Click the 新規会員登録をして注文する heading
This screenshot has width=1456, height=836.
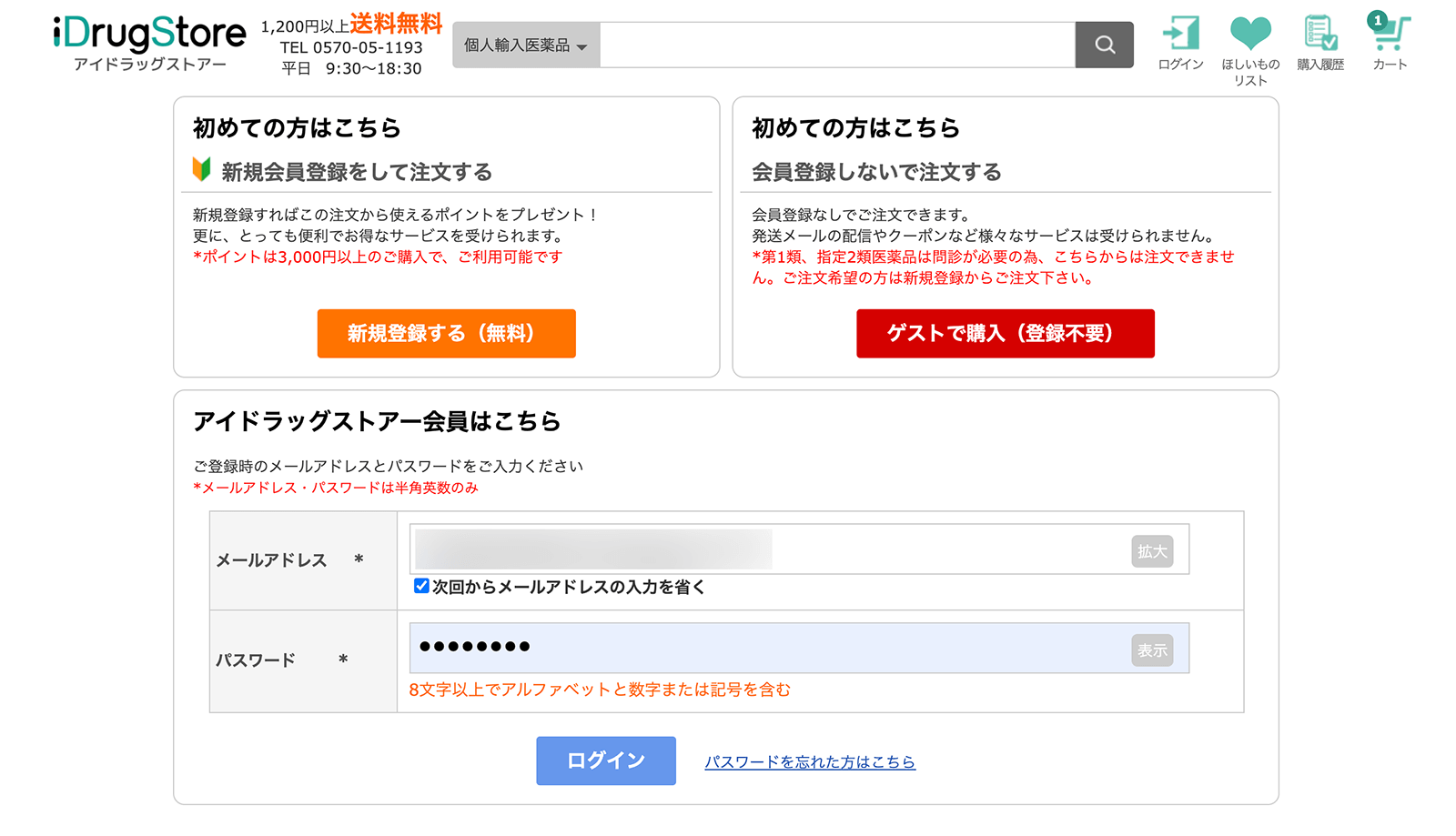pyautogui.click(x=357, y=172)
